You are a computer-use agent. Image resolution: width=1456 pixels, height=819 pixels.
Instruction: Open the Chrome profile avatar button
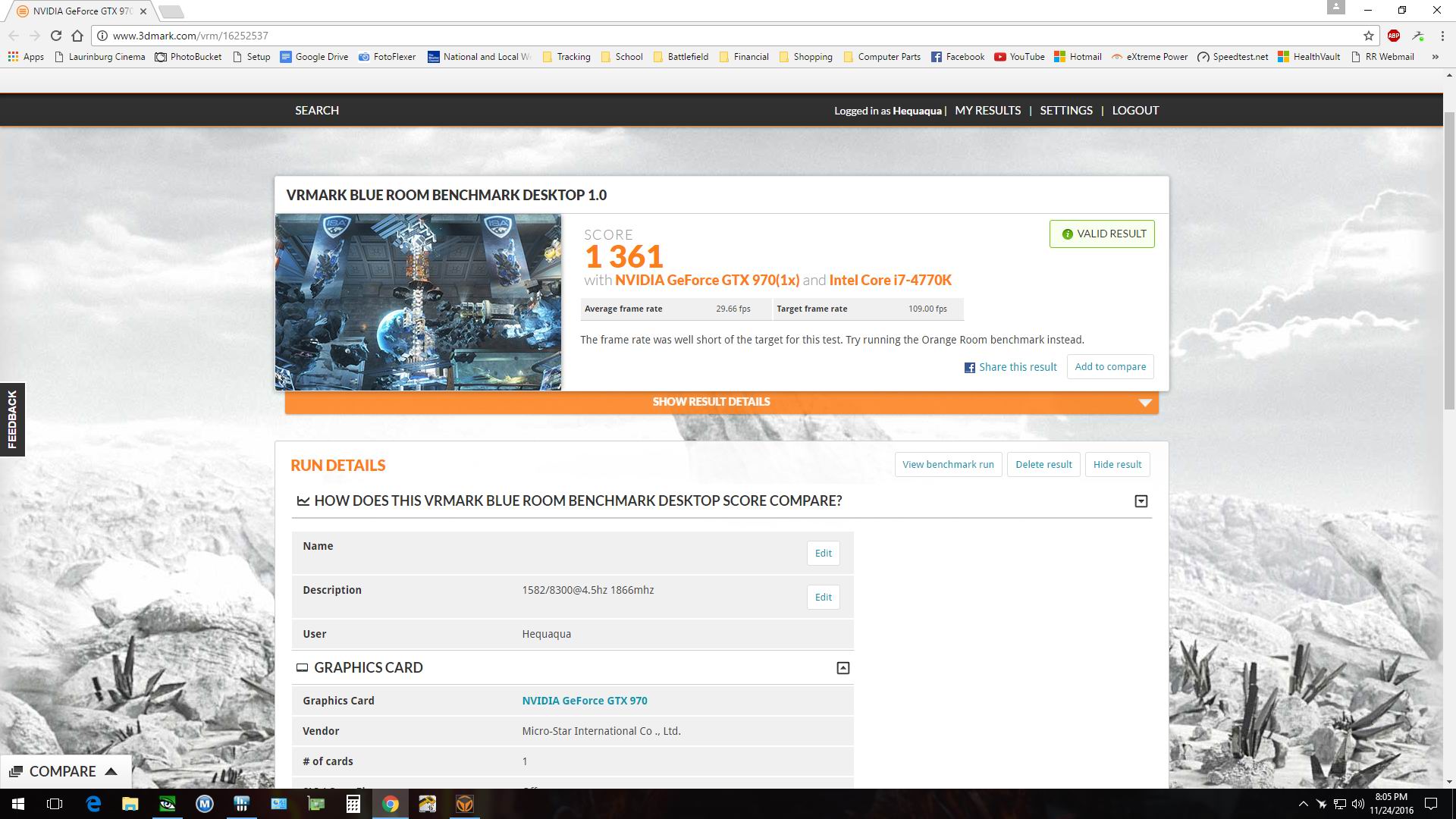tap(1335, 8)
